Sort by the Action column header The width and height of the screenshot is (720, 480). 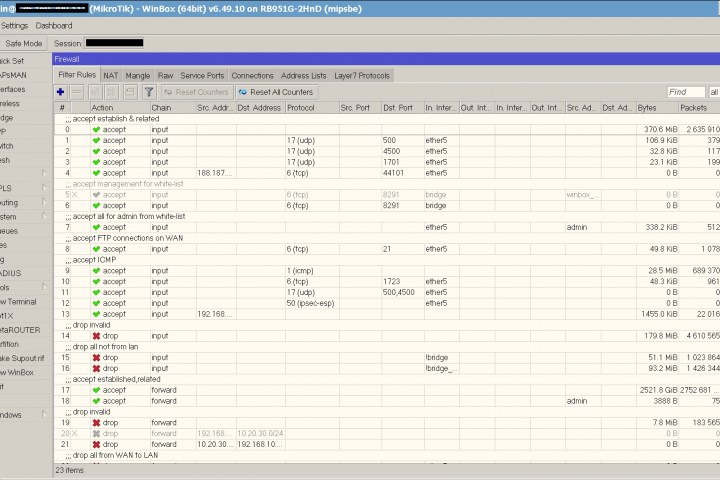120,108
